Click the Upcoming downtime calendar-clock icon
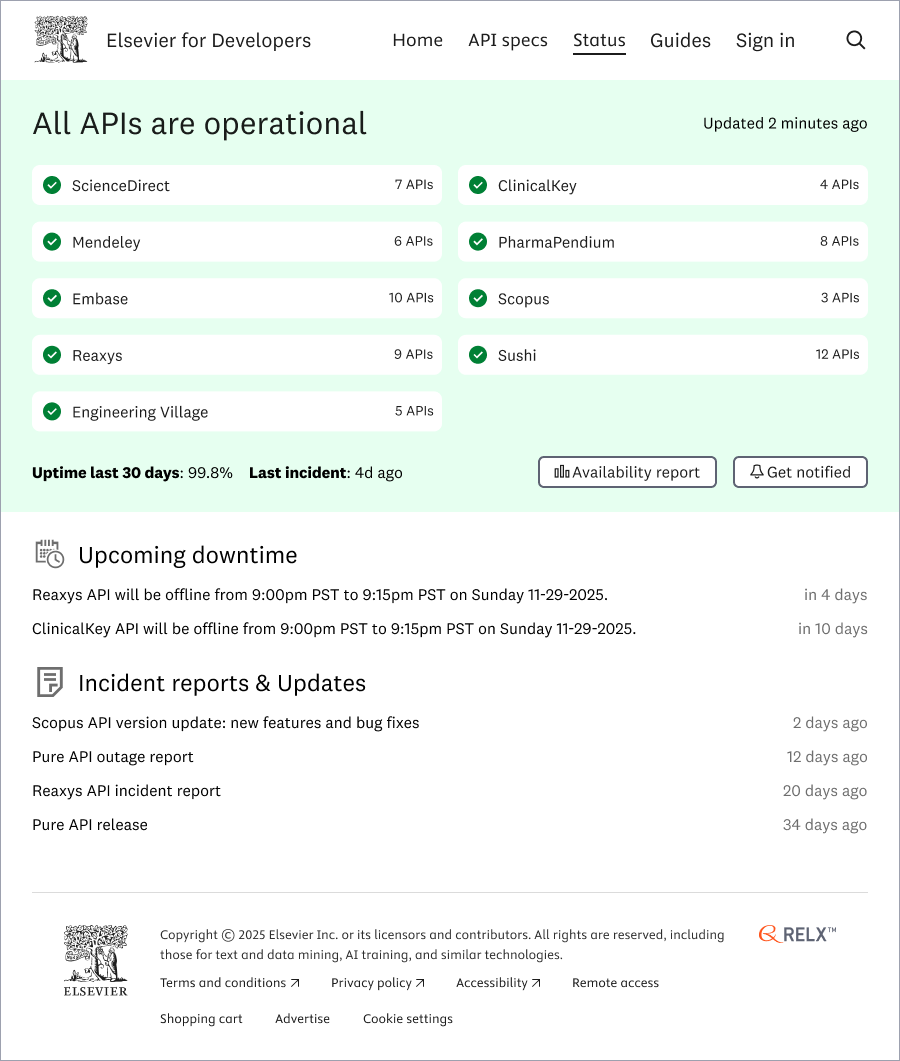Image resolution: width=900 pixels, height=1061 pixels. pyautogui.click(x=49, y=554)
